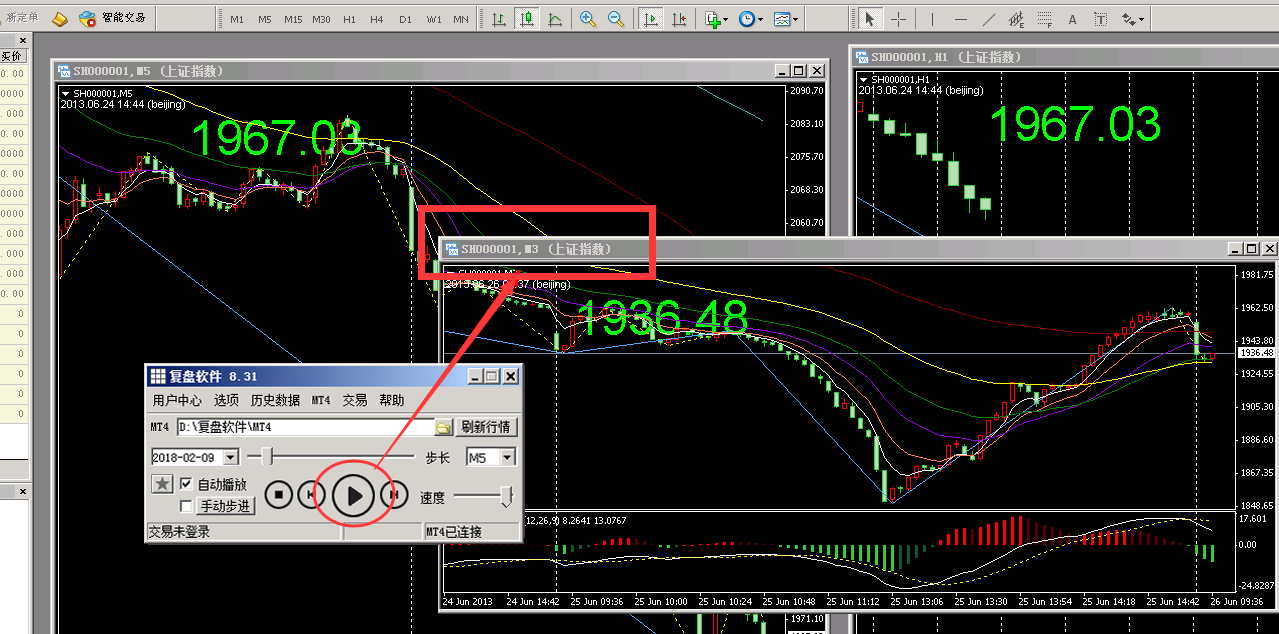Viewport: 1279px width, 634px height.
Task: Open the 历史数据 menu
Action: pos(274,400)
